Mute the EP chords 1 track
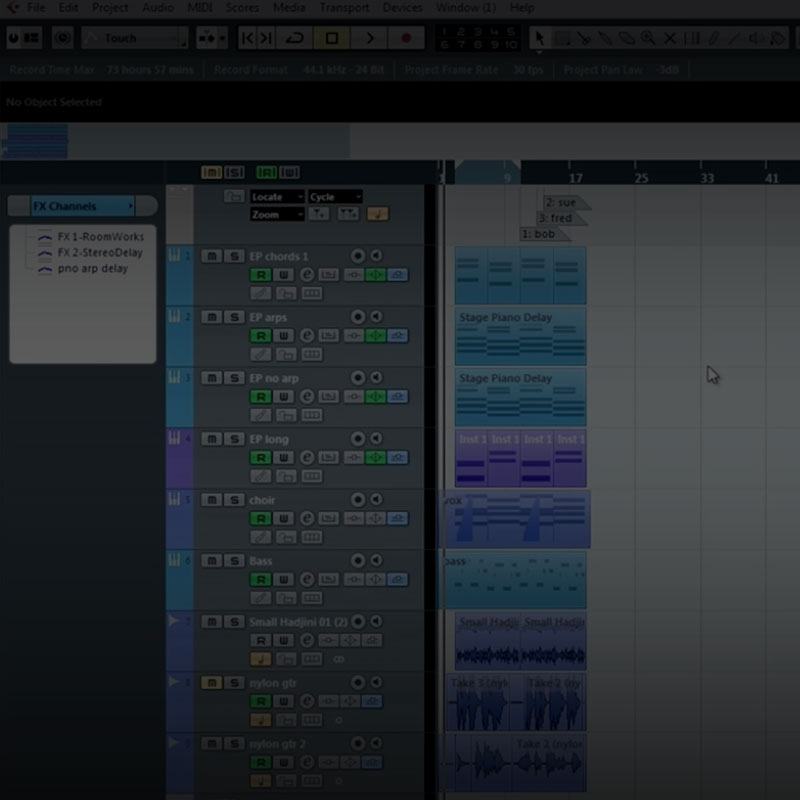The height and width of the screenshot is (800, 800). point(211,256)
